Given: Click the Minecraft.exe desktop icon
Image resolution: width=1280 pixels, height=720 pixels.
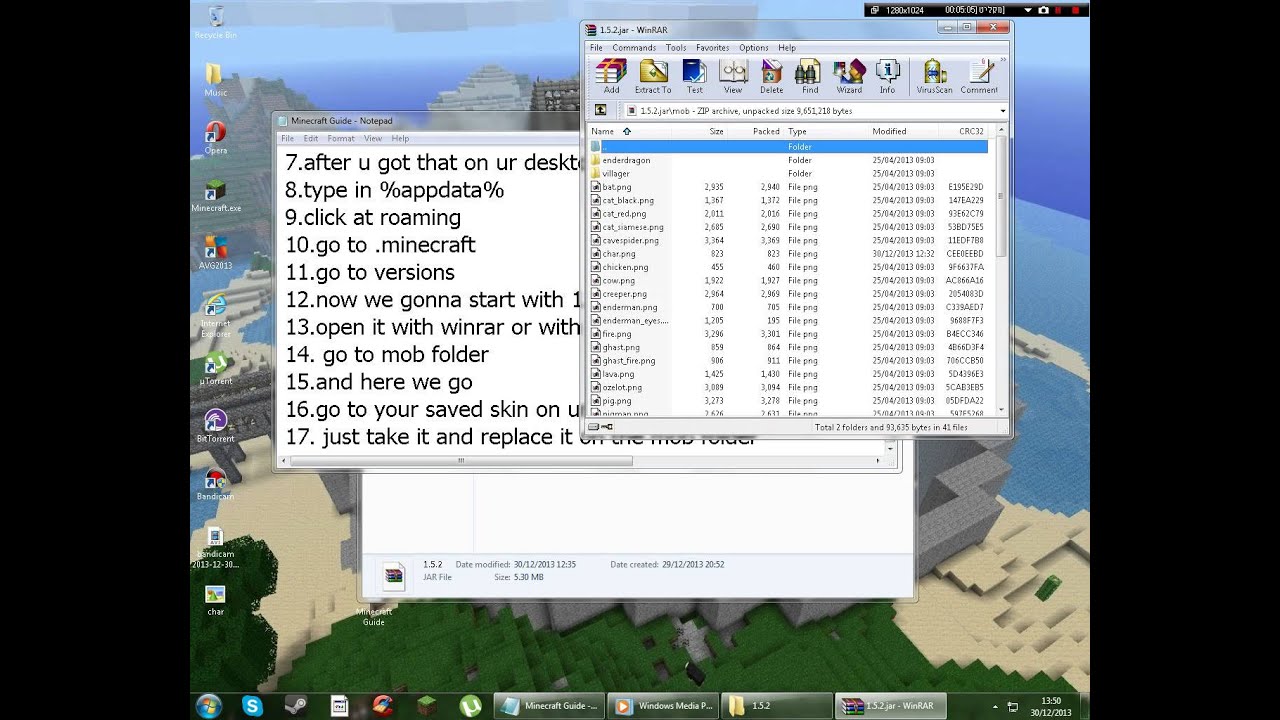Looking at the screenshot, I should pyautogui.click(x=216, y=196).
